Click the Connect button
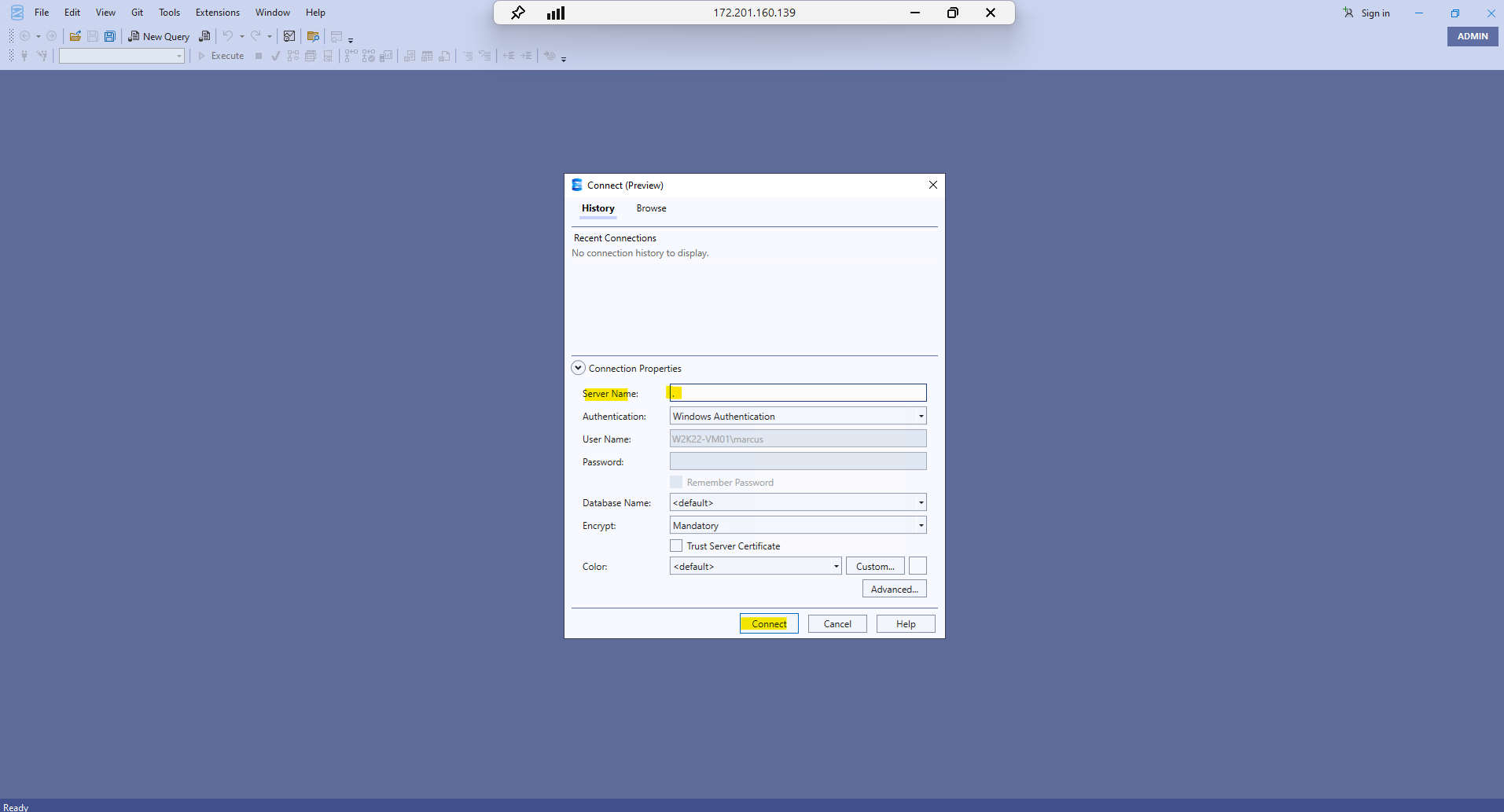The height and width of the screenshot is (812, 1504). (x=768, y=623)
